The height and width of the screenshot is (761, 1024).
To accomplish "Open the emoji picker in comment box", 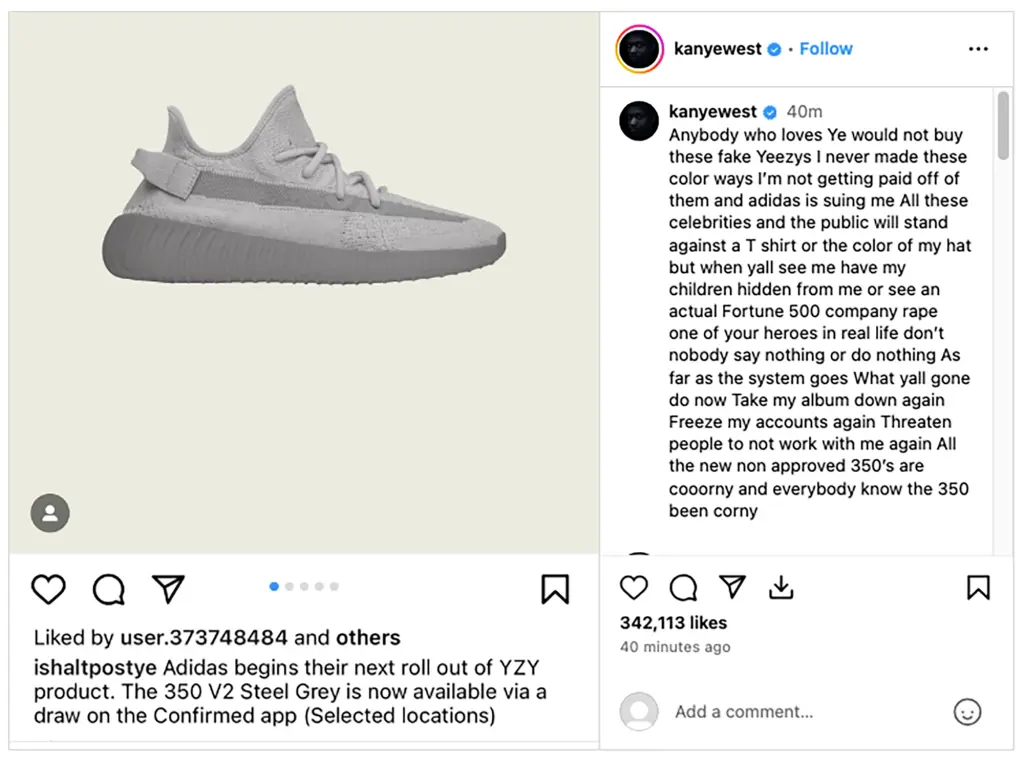I will (967, 712).
